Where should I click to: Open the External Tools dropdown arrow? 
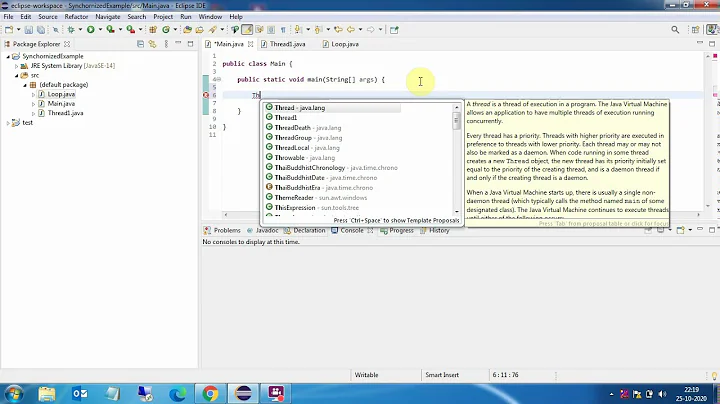141,30
